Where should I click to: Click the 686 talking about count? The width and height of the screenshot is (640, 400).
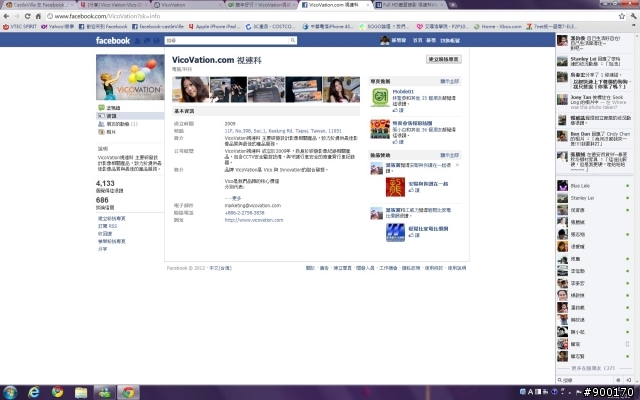[x=102, y=200]
